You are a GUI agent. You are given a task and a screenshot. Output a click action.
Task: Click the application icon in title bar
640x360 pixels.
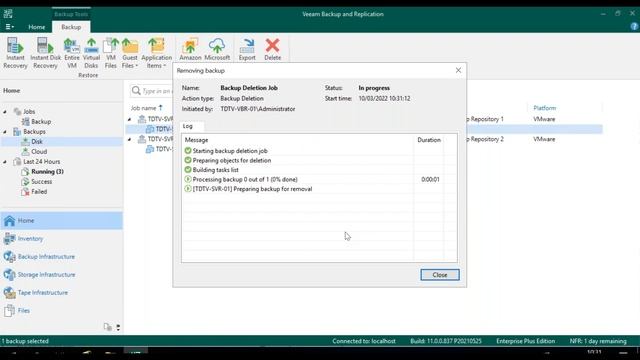point(8,13)
